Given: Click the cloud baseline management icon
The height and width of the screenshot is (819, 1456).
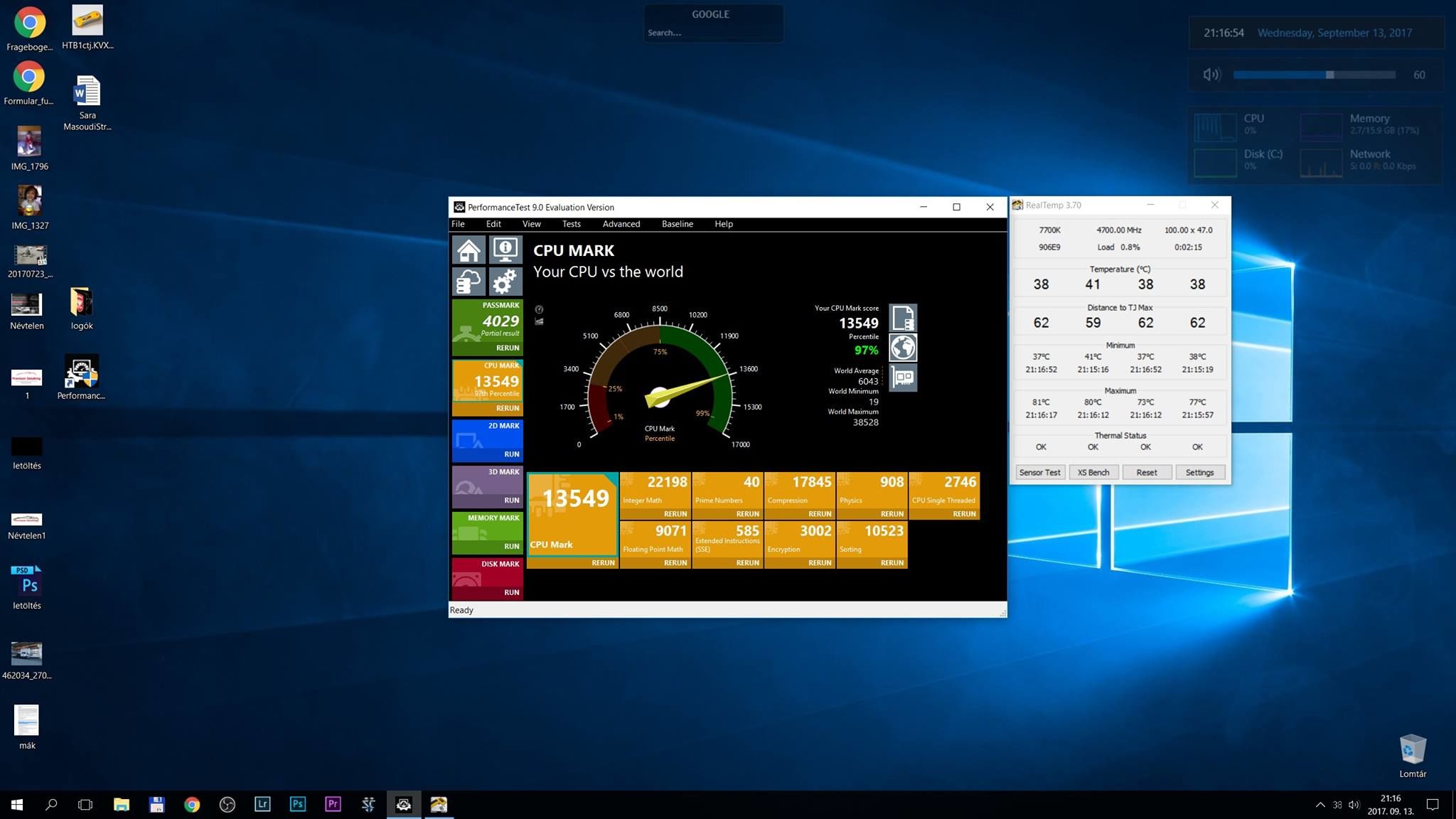Looking at the screenshot, I should pyautogui.click(x=469, y=282).
